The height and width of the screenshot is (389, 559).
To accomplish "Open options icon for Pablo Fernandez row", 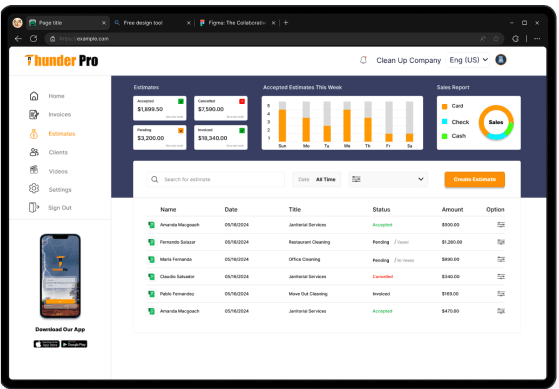I will click(501, 294).
